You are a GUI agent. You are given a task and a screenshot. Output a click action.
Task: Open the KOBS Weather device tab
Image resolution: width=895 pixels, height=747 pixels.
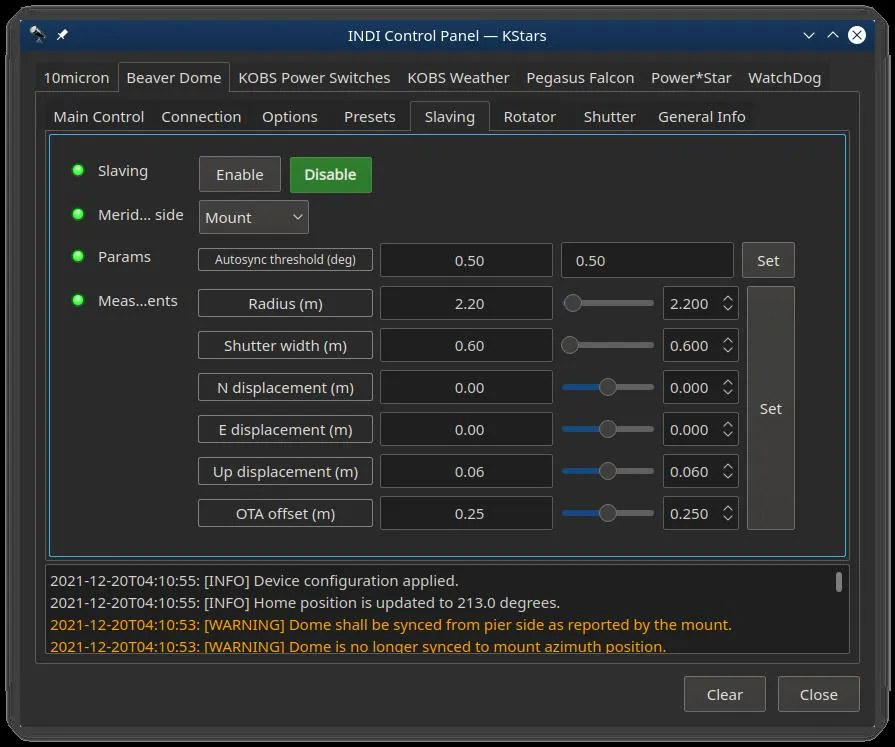pos(458,78)
